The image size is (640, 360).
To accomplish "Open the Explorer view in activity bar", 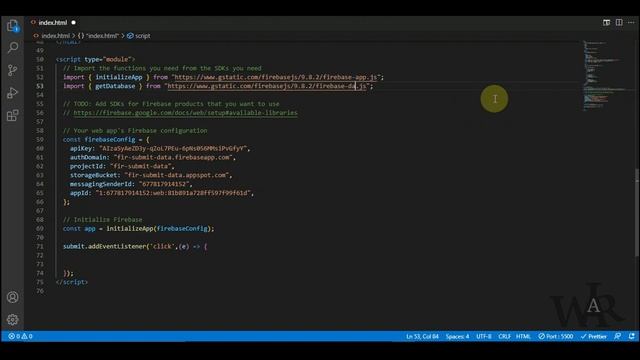I will tap(13, 26).
